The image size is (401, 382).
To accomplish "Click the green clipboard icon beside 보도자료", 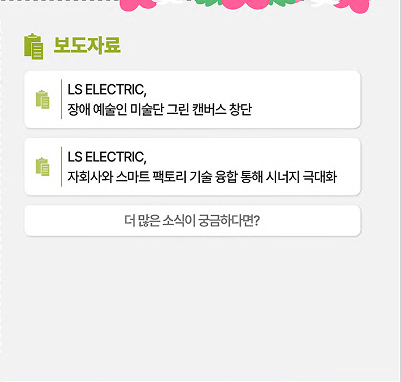I will click(x=34, y=46).
